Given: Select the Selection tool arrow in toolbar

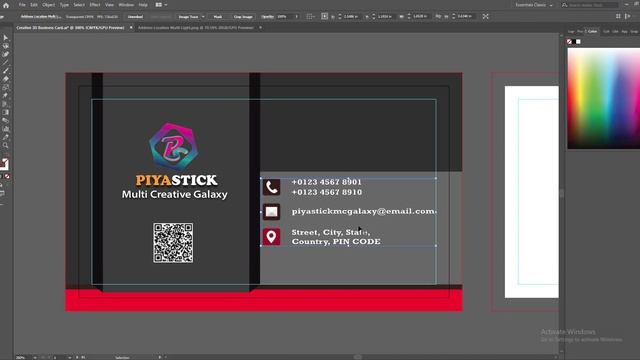Looking at the screenshot, I should [5, 38].
